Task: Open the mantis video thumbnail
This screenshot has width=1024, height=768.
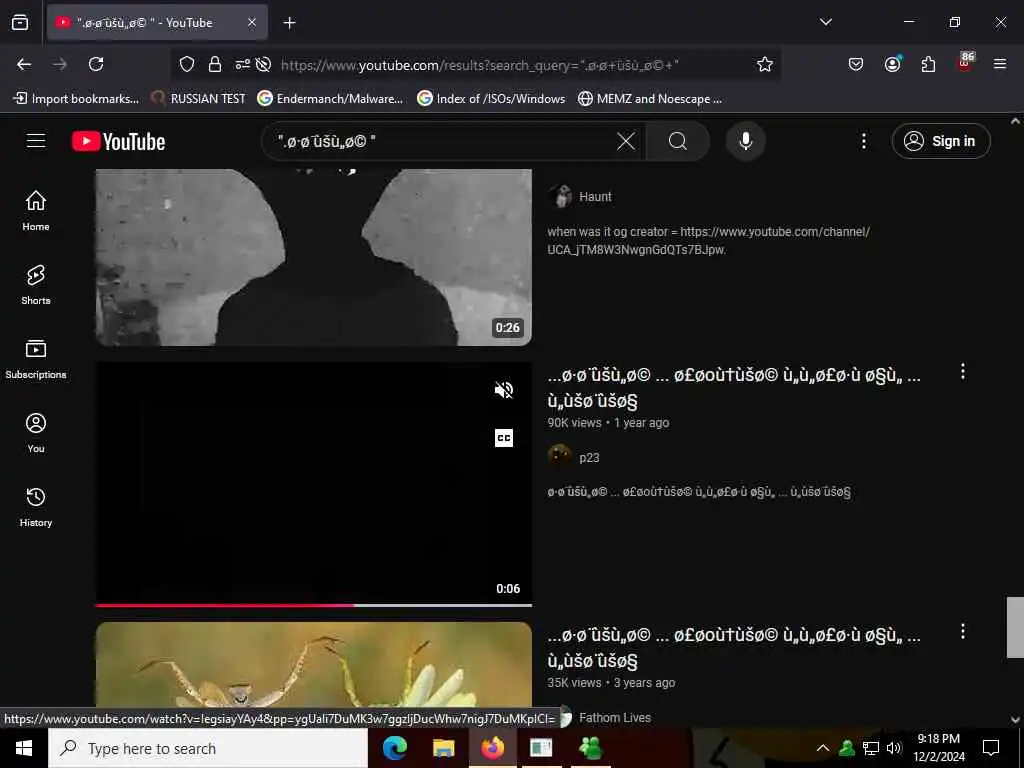Action: (x=313, y=664)
